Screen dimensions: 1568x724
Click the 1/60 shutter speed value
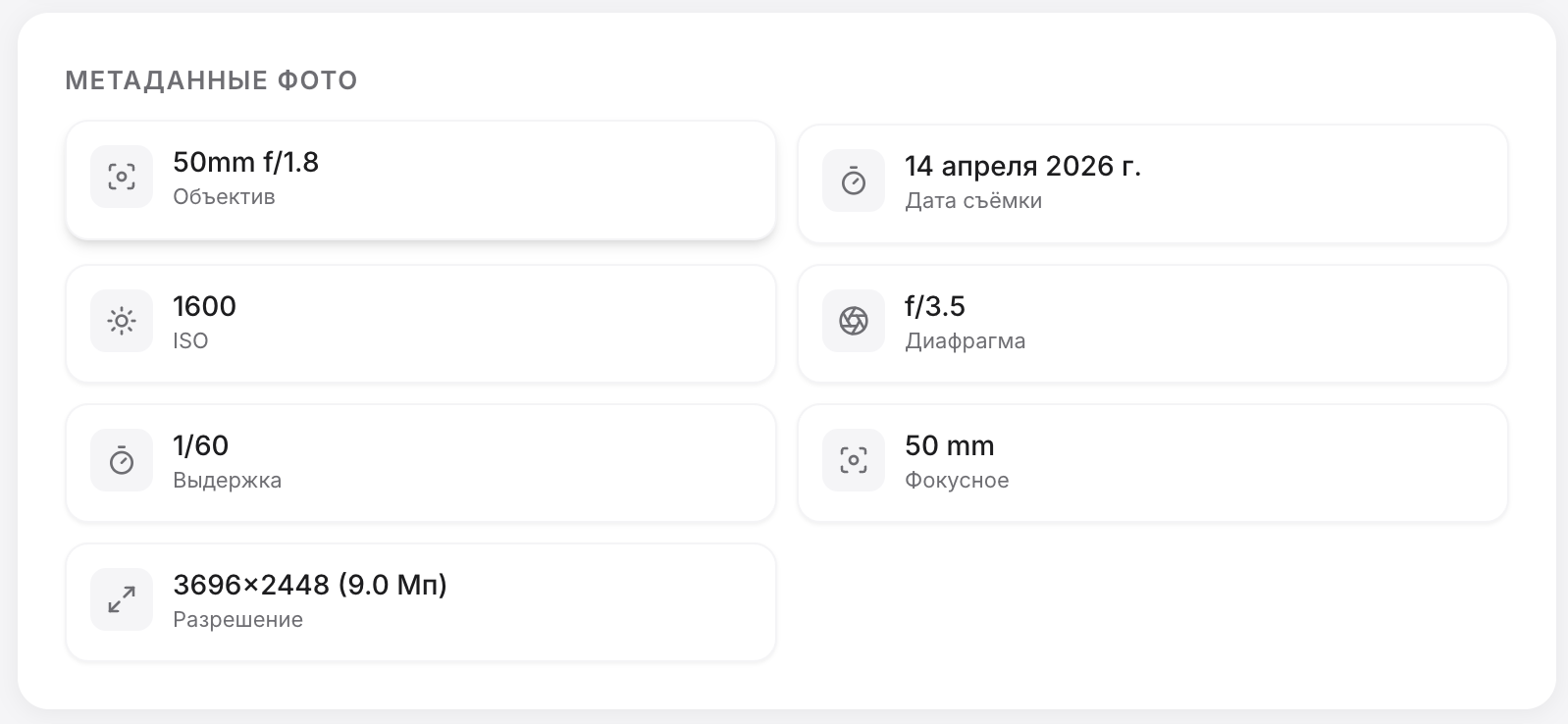[200, 445]
